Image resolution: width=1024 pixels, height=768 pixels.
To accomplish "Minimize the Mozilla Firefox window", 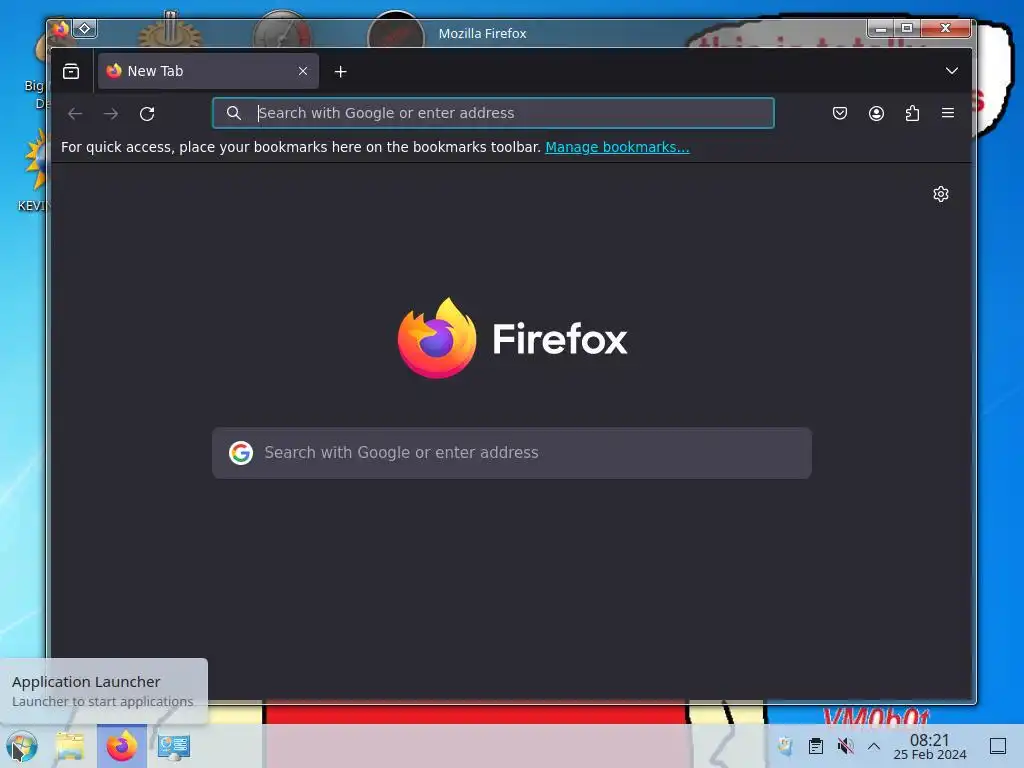I will coord(881,28).
